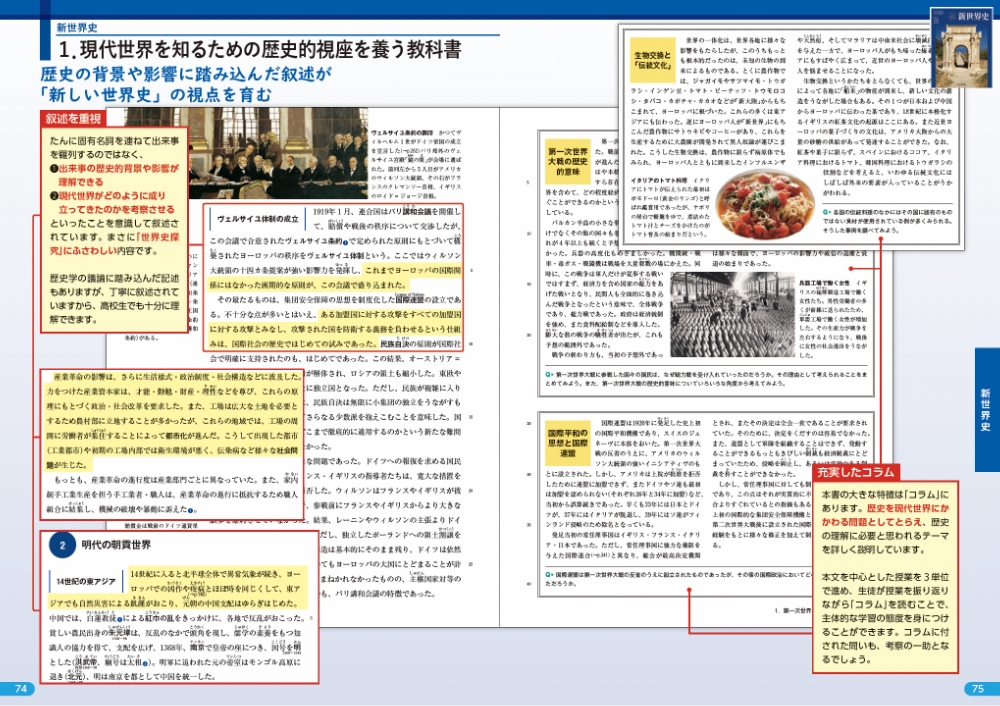Viewport: 1000px width, 706px height.
Task: Click the small 新世界史 label above the title
Action: point(77,27)
